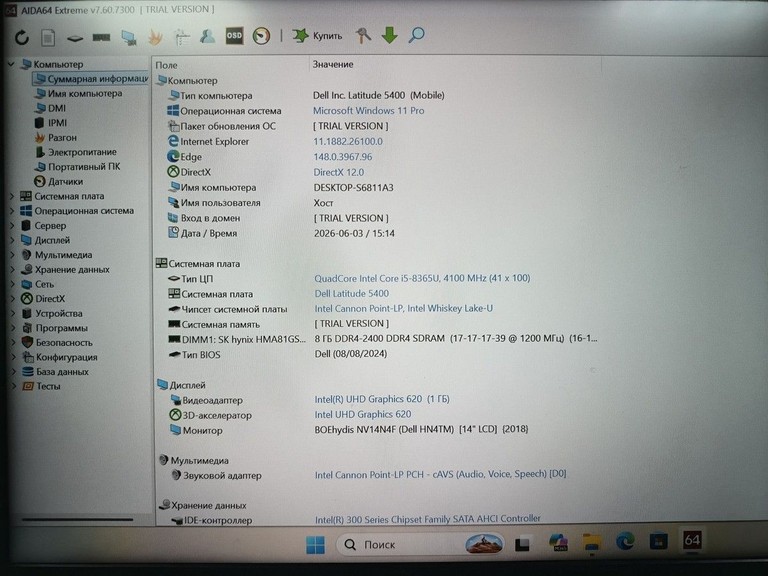Expand the Хранение данных tree node

12,269
